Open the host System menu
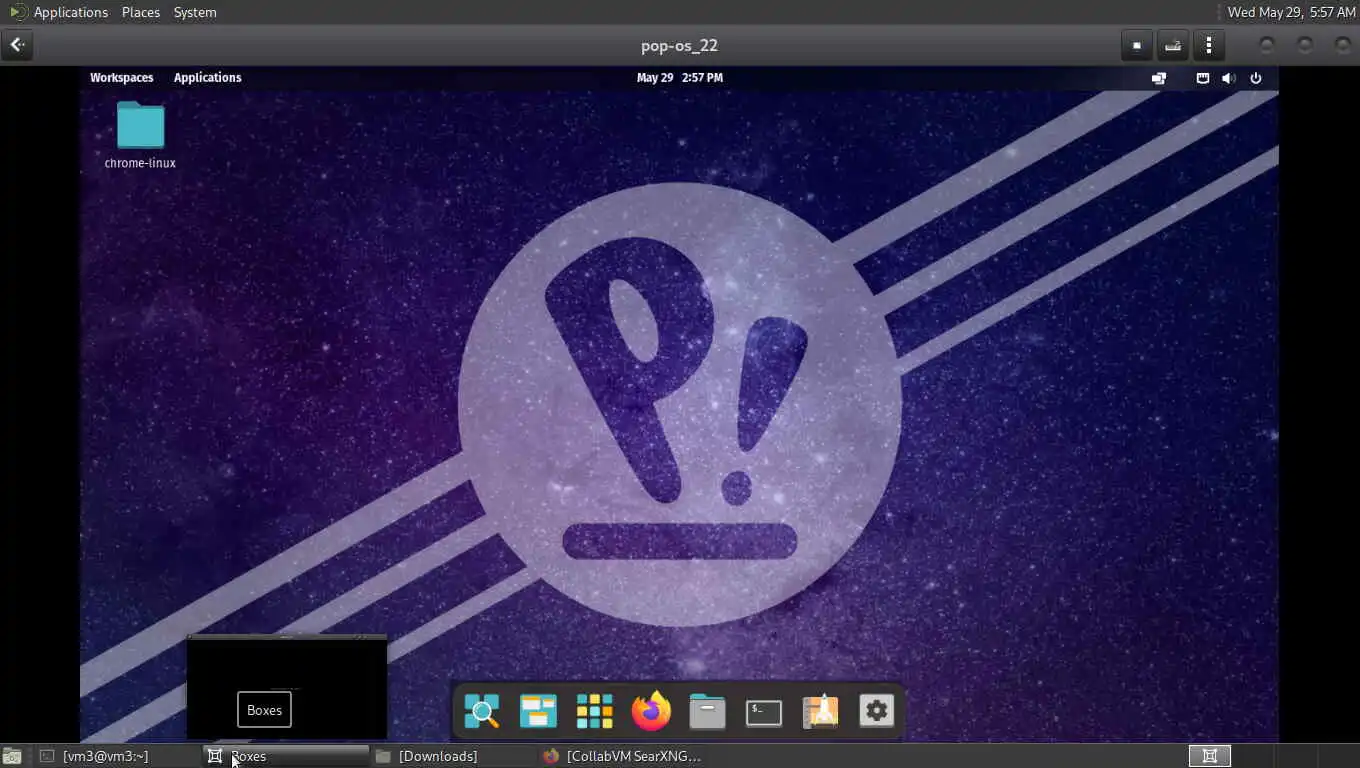 (195, 12)
